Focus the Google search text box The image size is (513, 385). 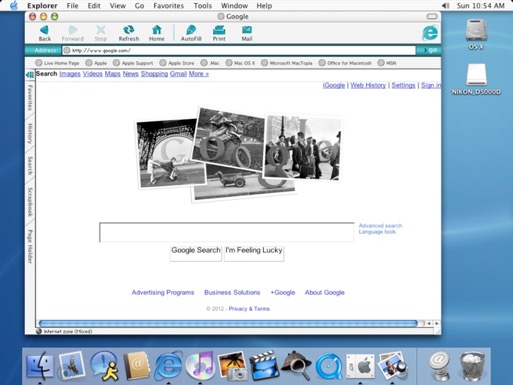[x=227, y=232]
